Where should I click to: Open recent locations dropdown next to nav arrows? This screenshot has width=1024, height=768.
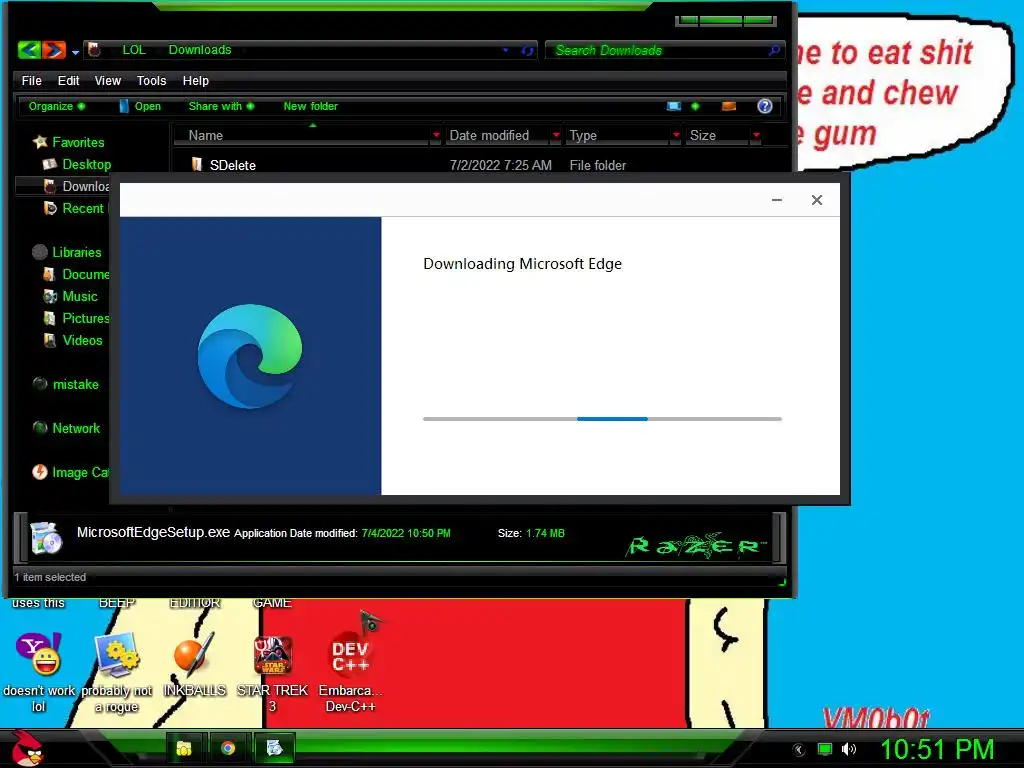[x=75, y=52]
